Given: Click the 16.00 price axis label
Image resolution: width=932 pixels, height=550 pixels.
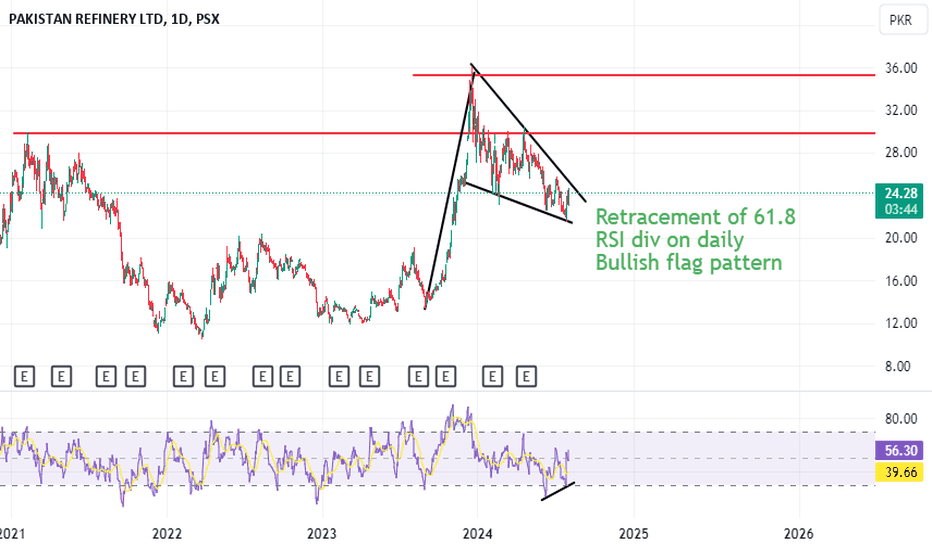Looking at the screenshot, I should 901,281.
